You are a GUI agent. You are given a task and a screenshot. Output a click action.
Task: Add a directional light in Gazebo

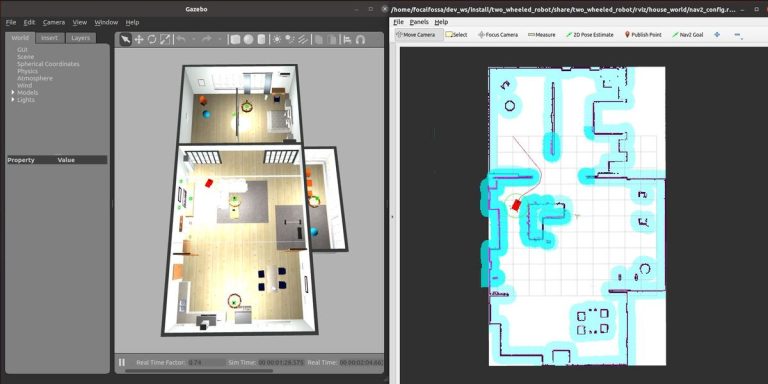pos(304,40)
